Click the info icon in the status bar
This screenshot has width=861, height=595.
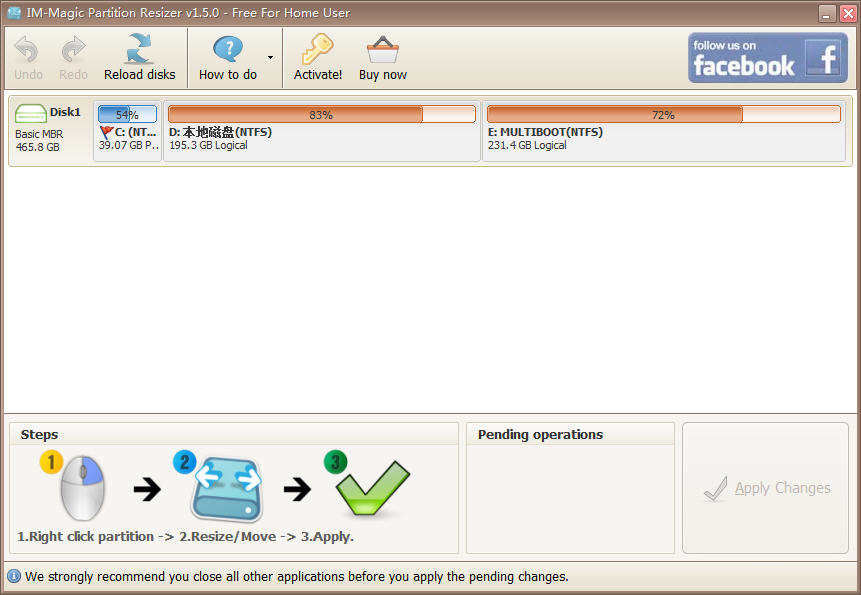click(x=11, y=577)
